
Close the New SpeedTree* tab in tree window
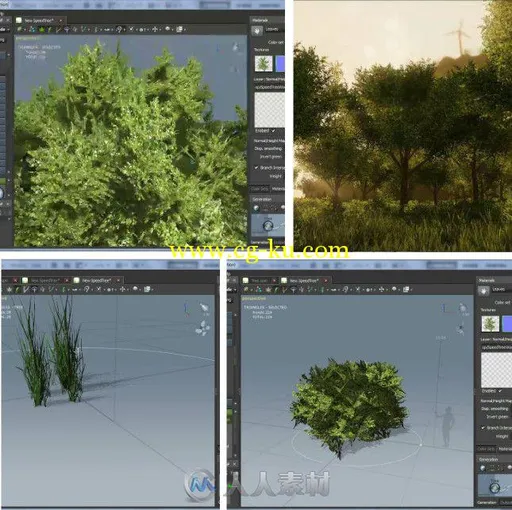click(x=60, y=21)
